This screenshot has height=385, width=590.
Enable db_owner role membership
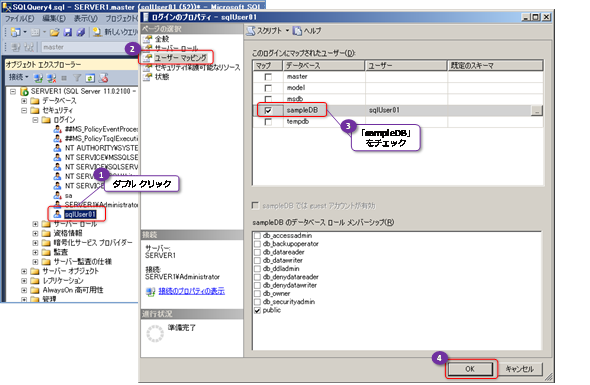(x=257, y=294)
